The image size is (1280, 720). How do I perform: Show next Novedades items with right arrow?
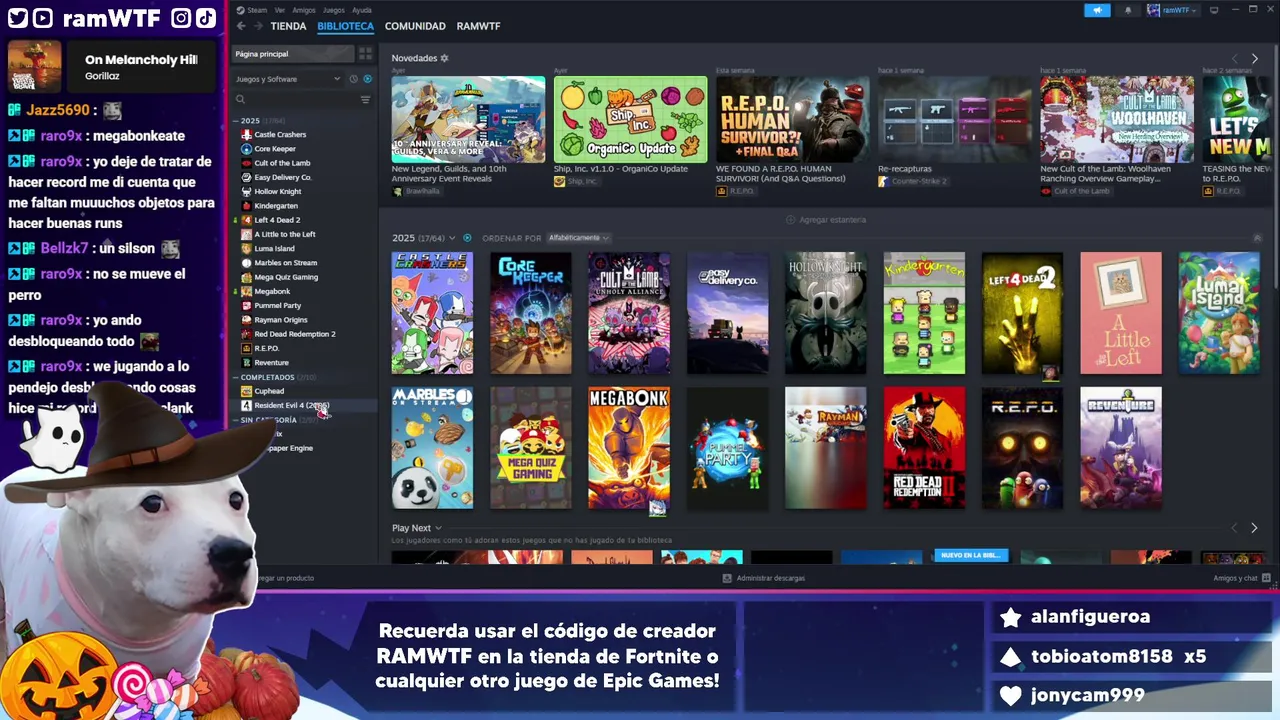pyautogui.click(x=1255, y=59)
